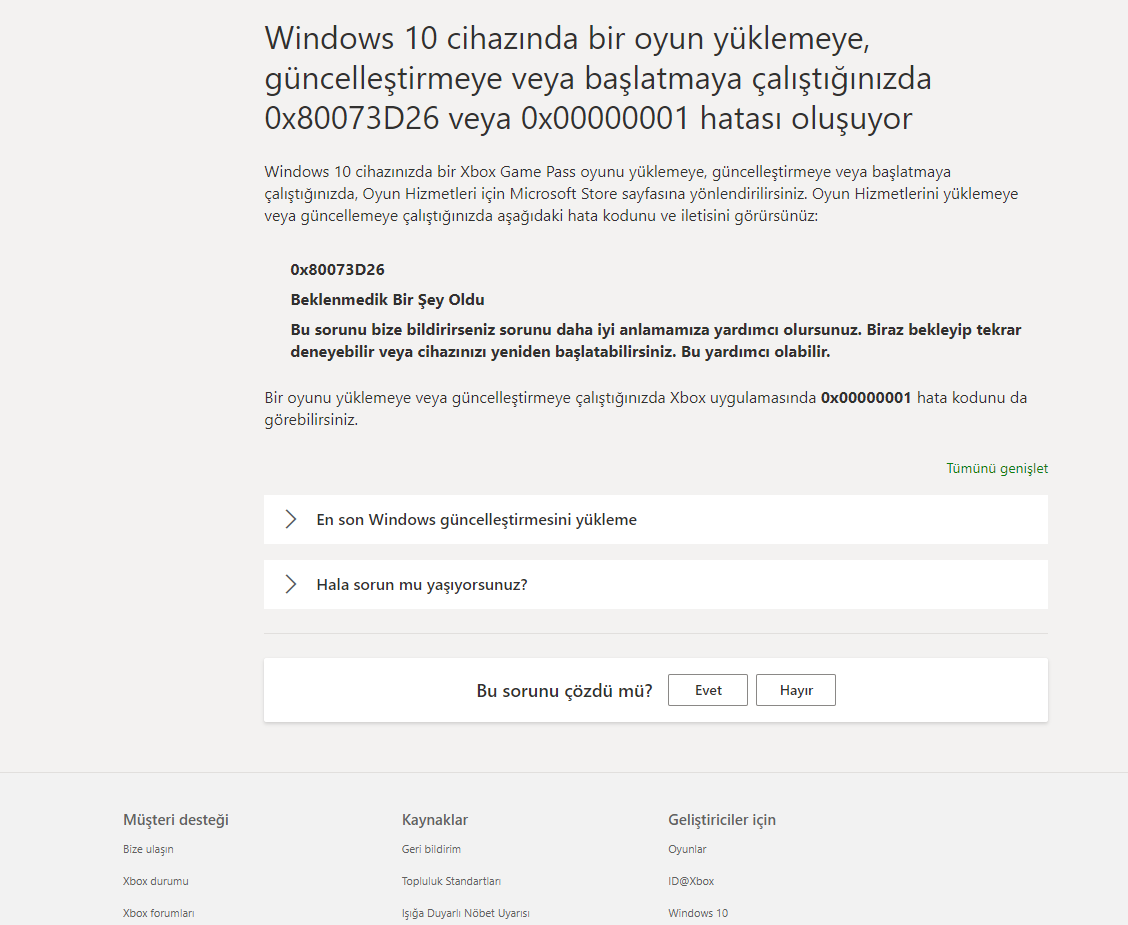The width and height of the screenshot is (1128, 925).
Task: Click the 'Bu sorunu çözdü mü?' text
Action: pos(564,691)
